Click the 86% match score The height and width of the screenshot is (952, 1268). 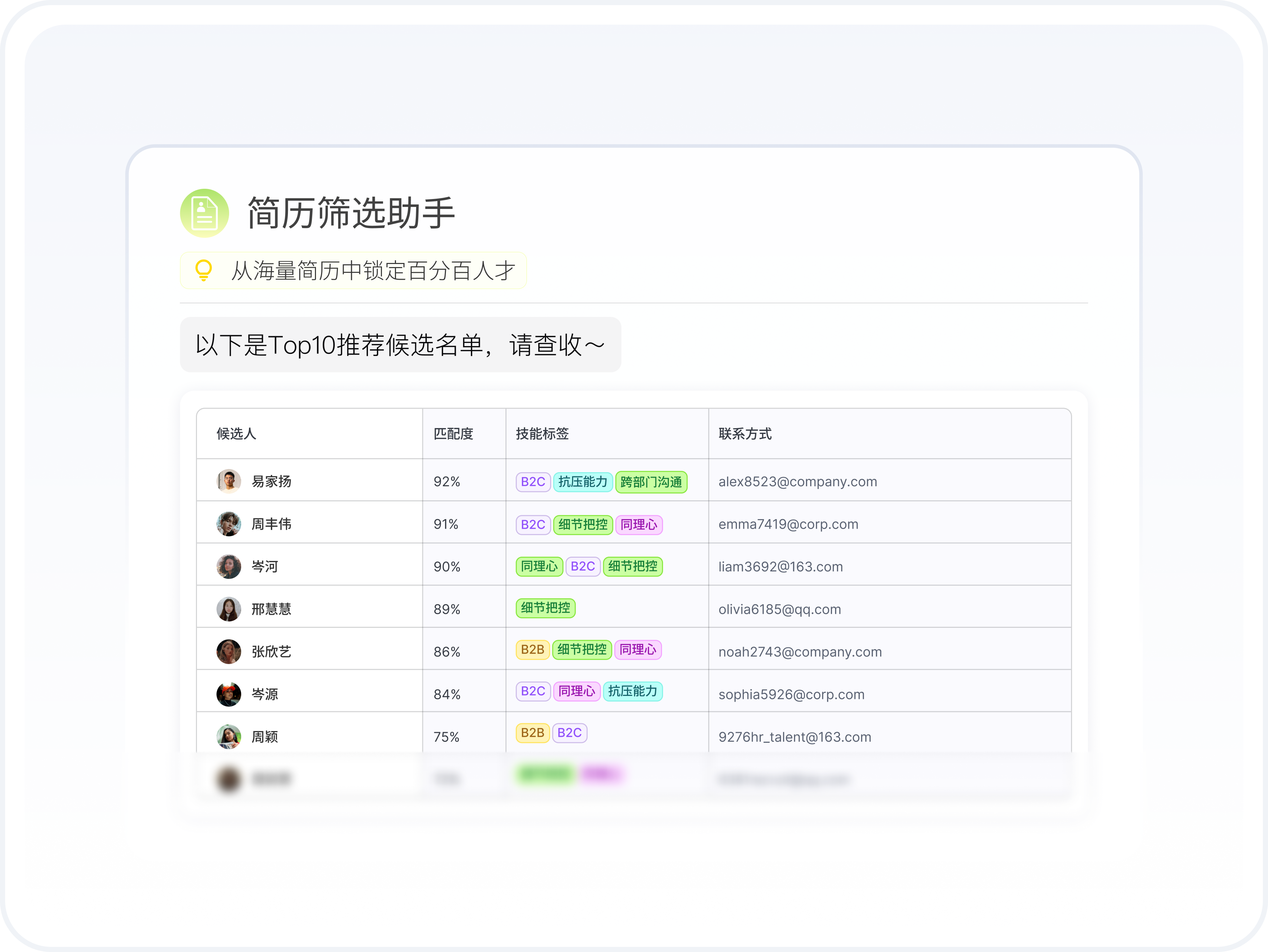click(x=447, y=652)
